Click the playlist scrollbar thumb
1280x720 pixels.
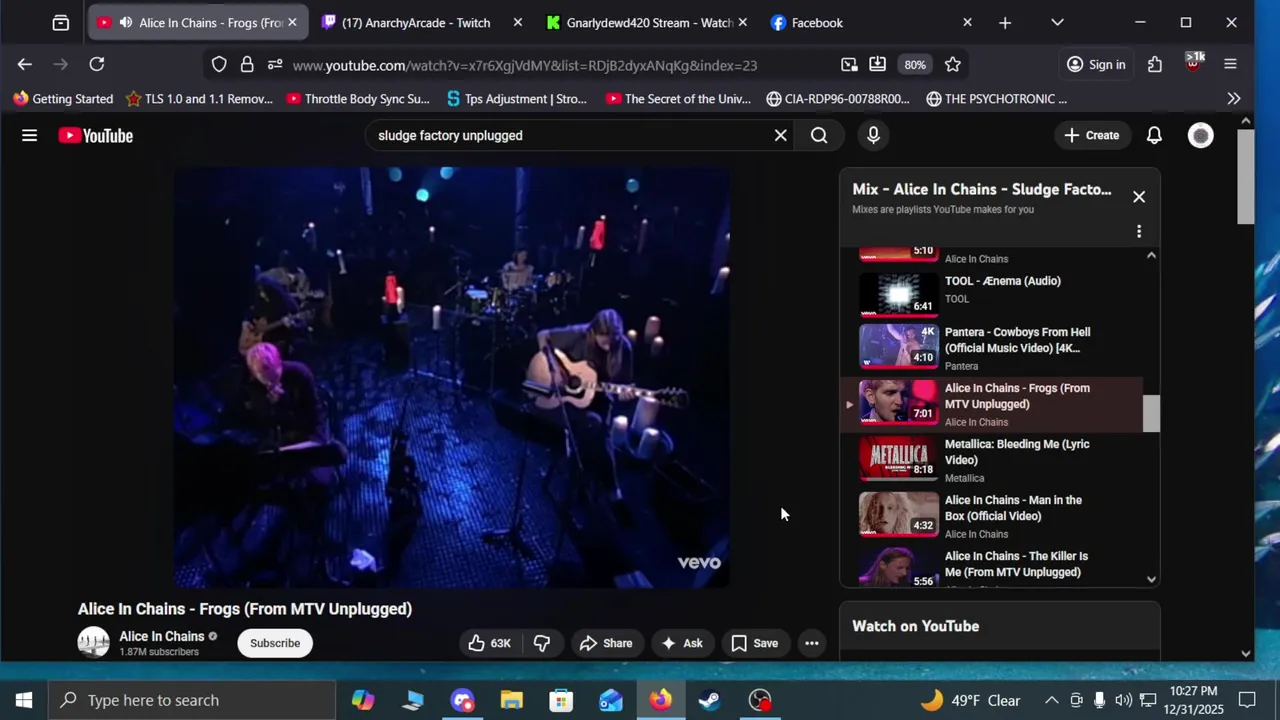click(1151, 413)
